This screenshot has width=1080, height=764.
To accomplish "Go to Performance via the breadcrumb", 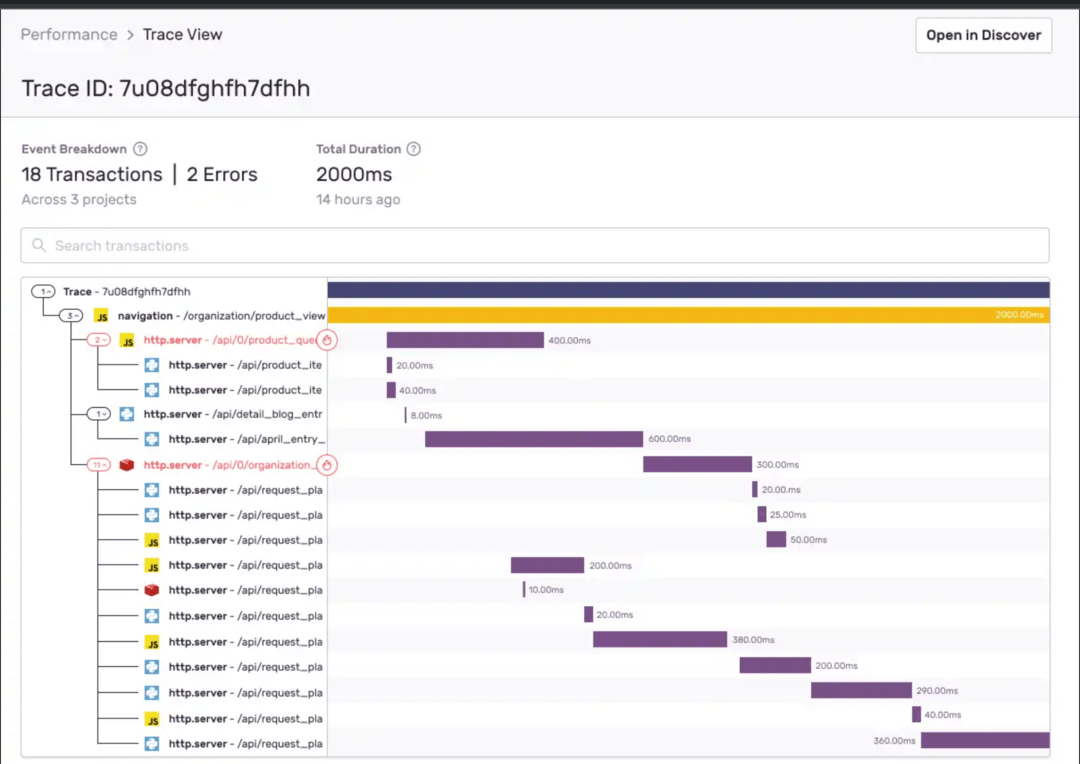I will [x=69, y=34].
